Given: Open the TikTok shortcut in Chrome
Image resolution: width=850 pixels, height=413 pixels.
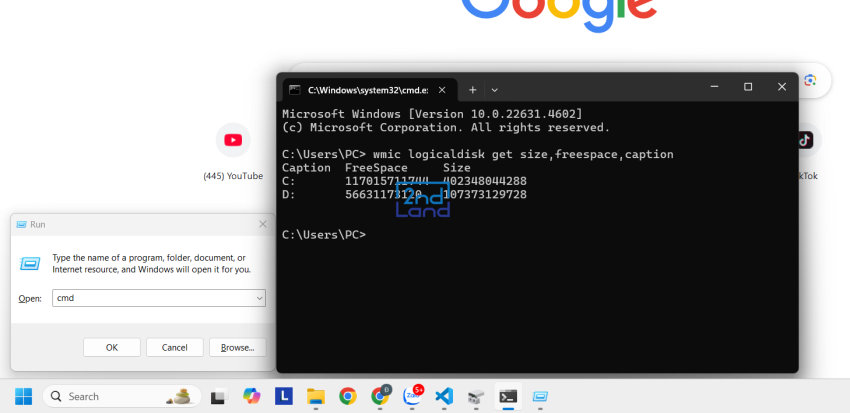Looking at the screenshot, I should click(x=805, y=140).
